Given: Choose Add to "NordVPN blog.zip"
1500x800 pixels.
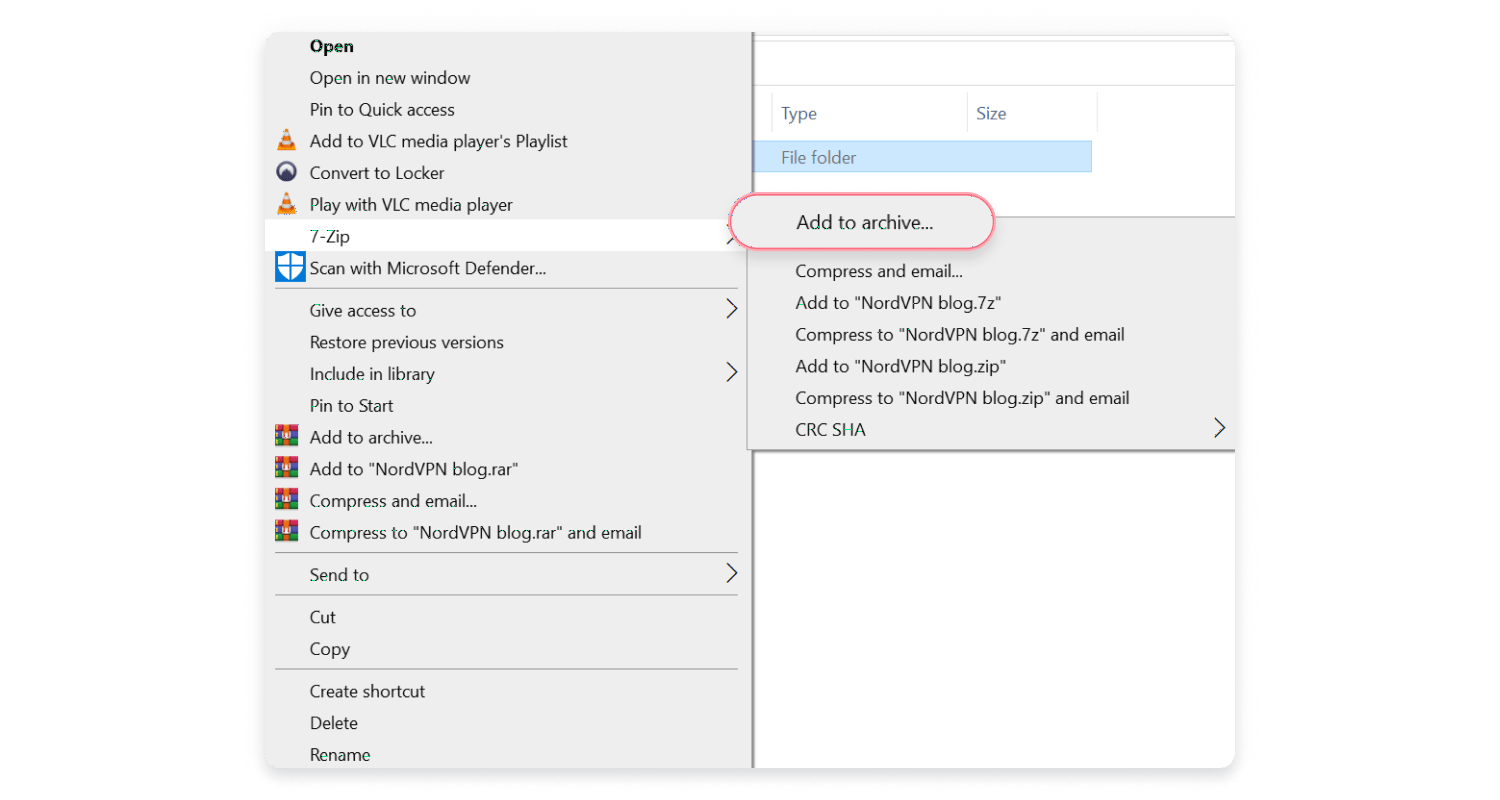Looking at the screenshot, I should pyautogui.click(x=900, y=366).
